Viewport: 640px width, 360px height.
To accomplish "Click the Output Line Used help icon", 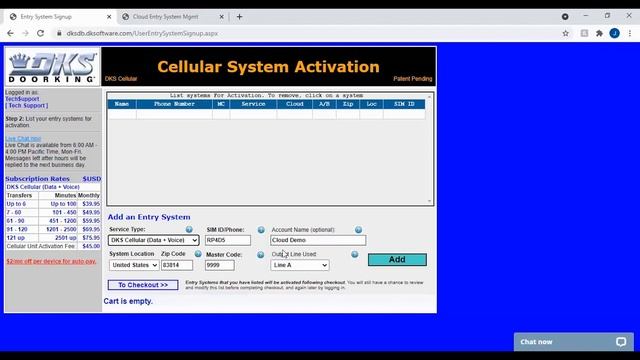I will [355, 254].
